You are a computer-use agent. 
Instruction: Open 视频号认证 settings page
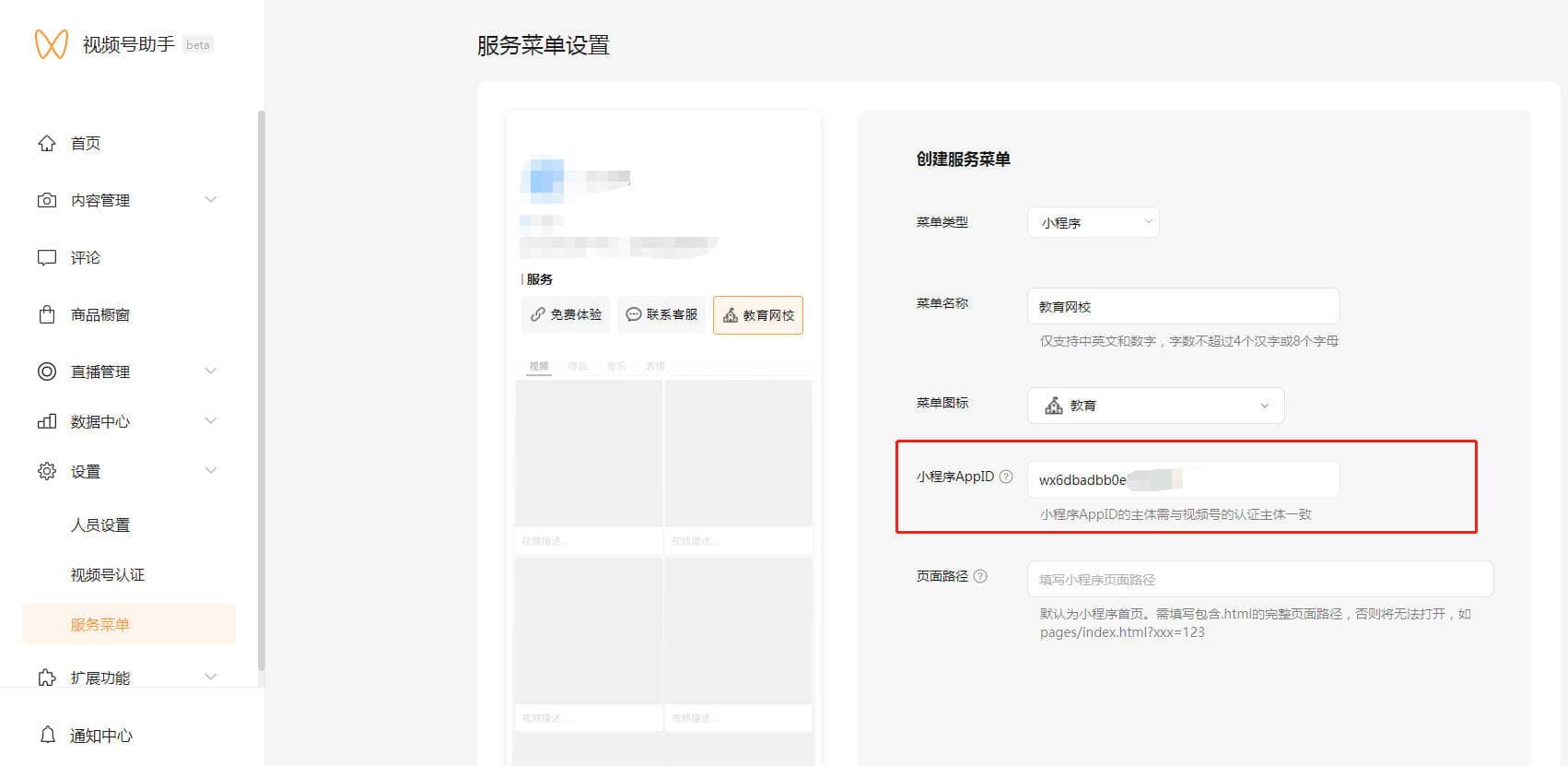(x=108, y=574)
